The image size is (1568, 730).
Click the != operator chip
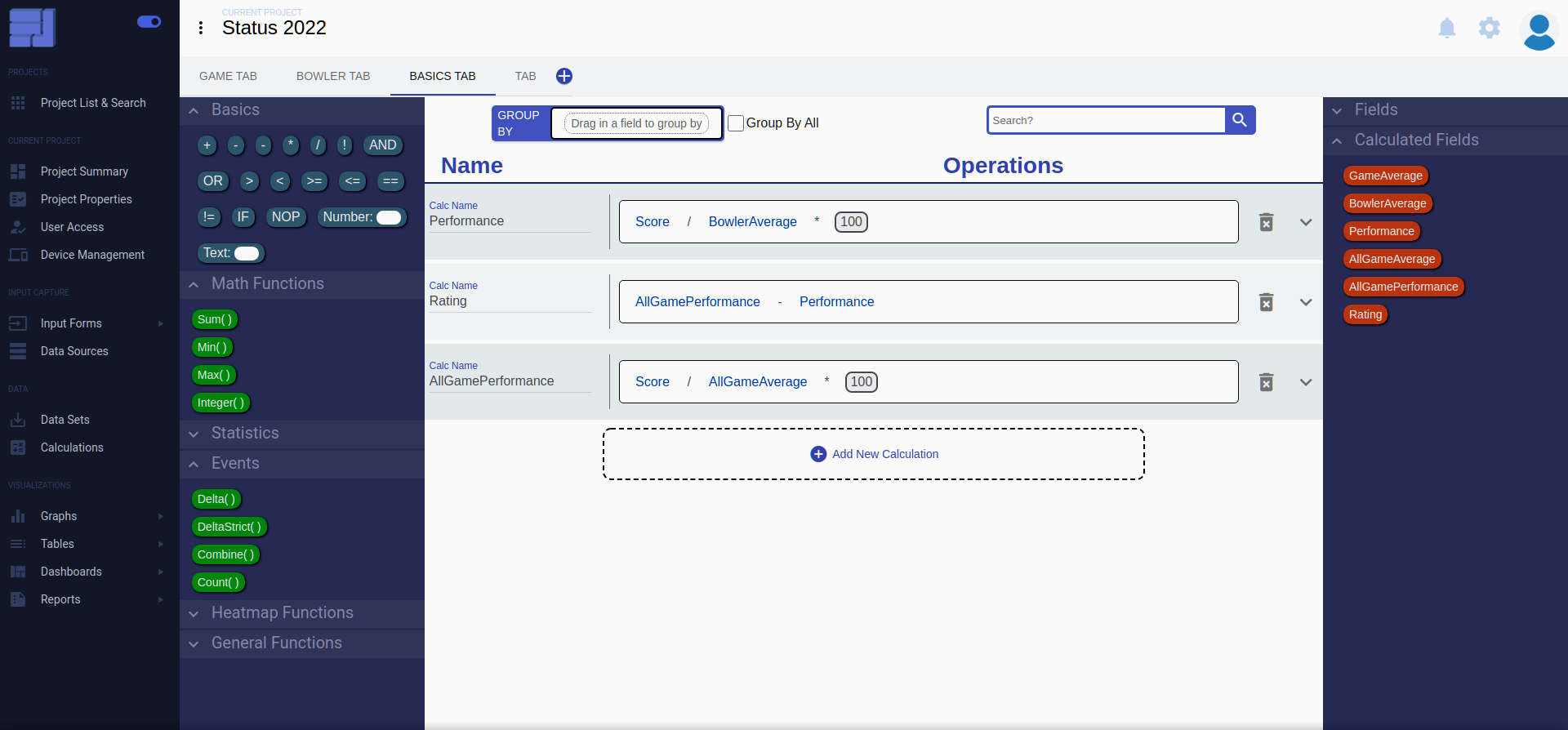[x=209, y=217]
